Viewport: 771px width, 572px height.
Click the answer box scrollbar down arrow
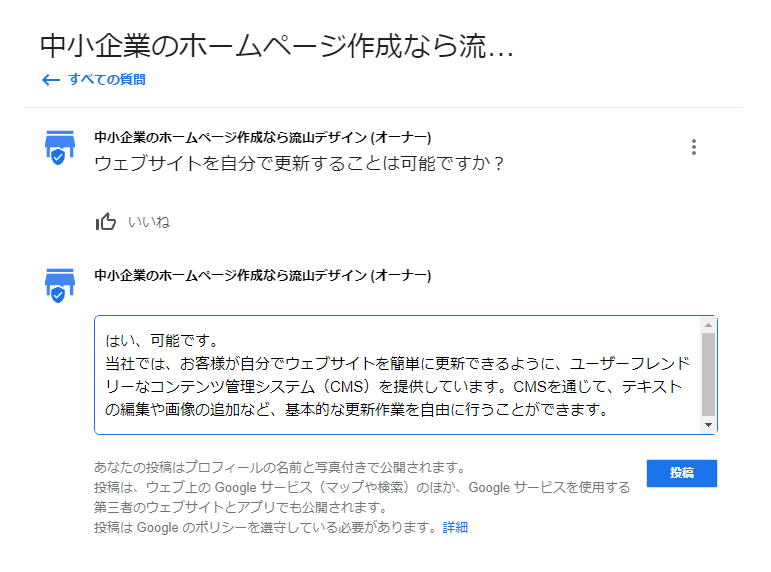pyautogui.click(x=708, y=425)
